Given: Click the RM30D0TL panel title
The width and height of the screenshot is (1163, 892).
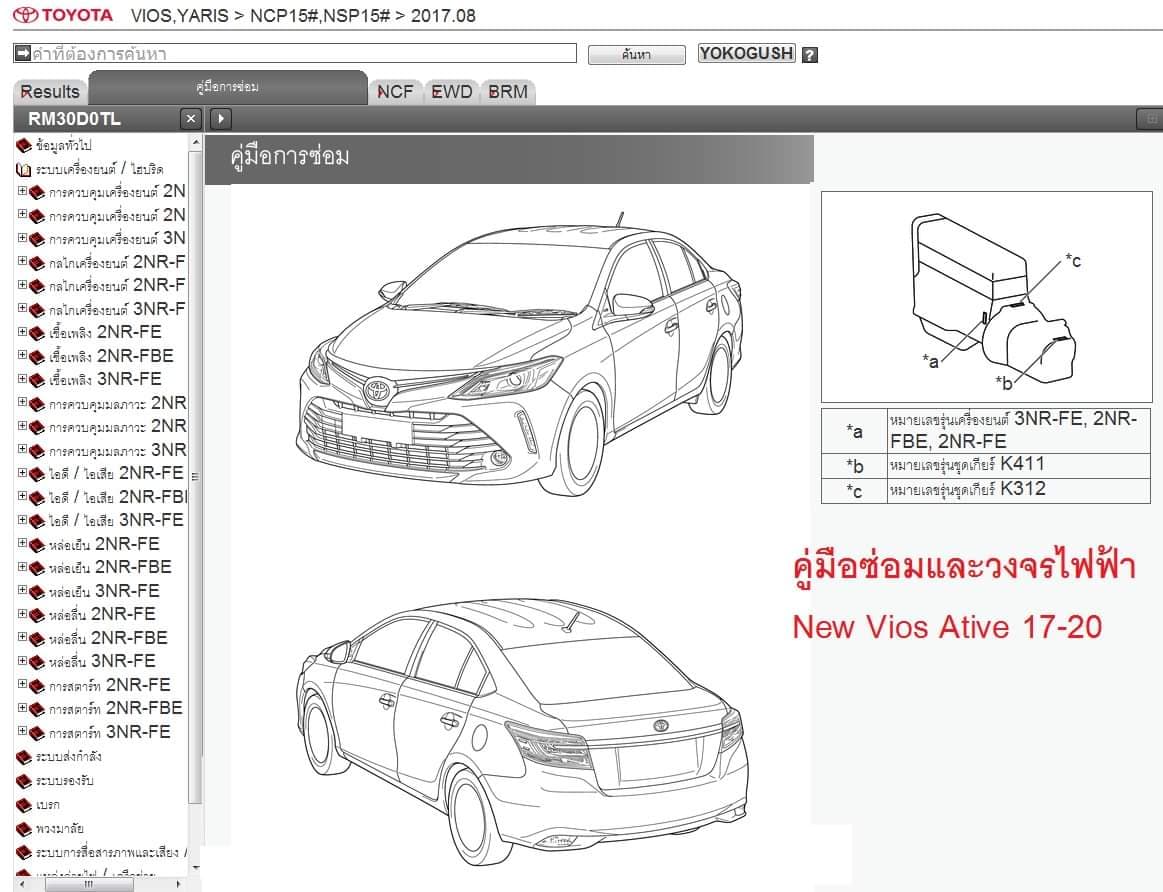Looking at the screenshot, I should (x=74, y=119).
